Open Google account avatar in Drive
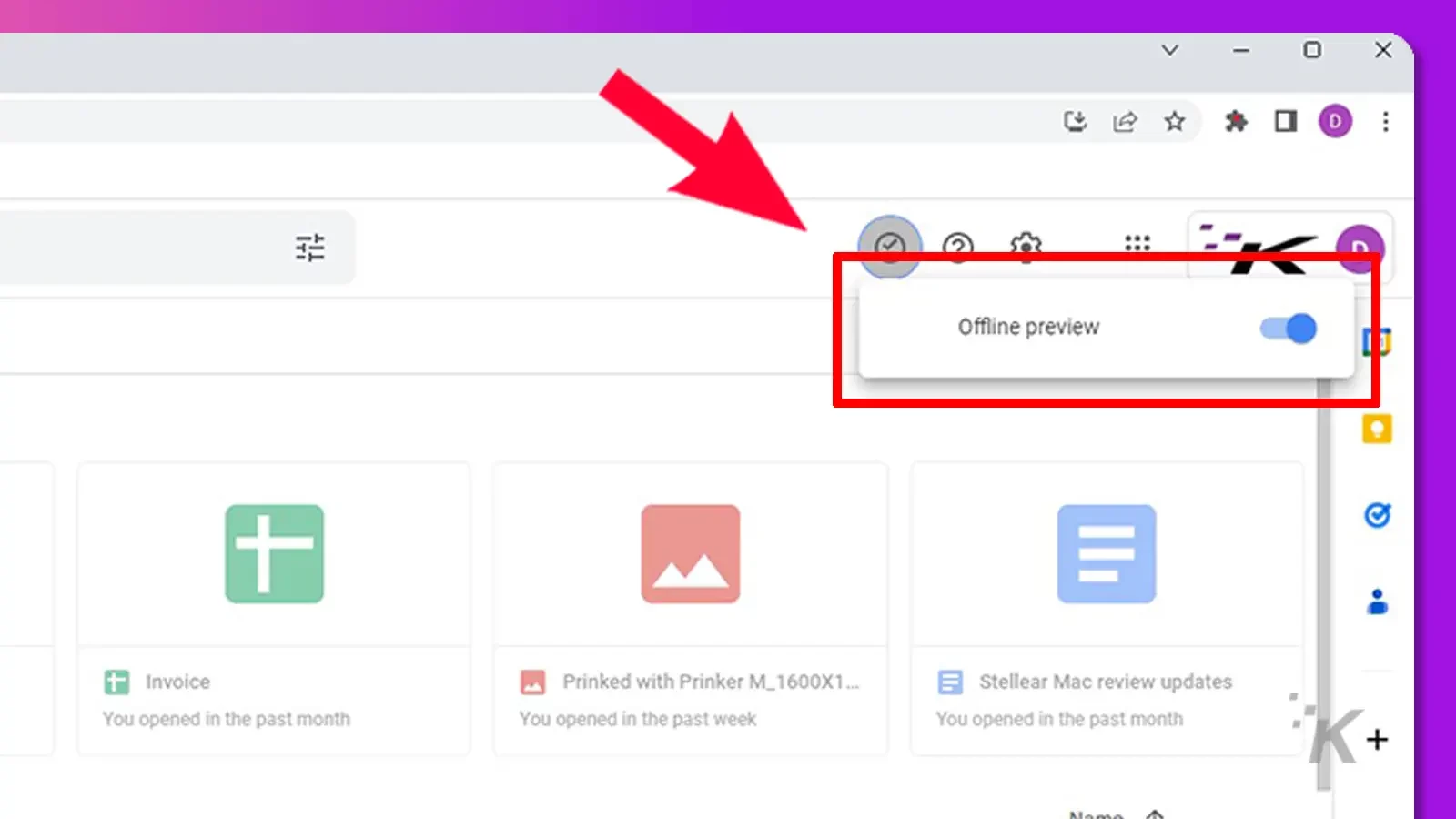 pyautogui.click(x=1360, y=248)
